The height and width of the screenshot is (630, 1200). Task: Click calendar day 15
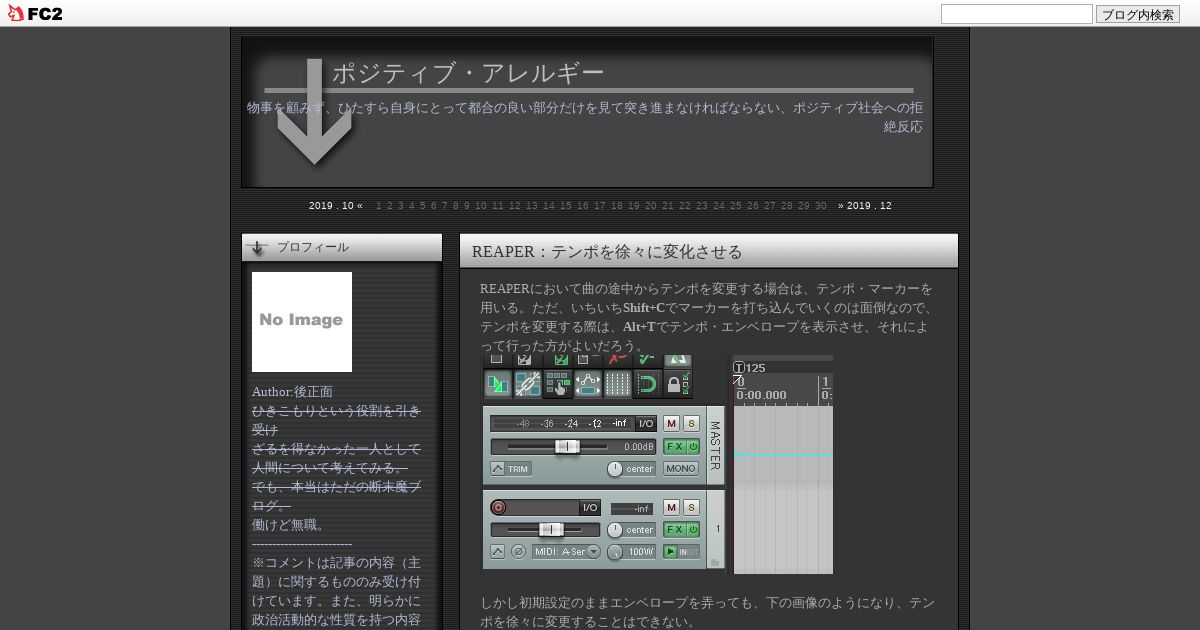click(x=566, y=206)
